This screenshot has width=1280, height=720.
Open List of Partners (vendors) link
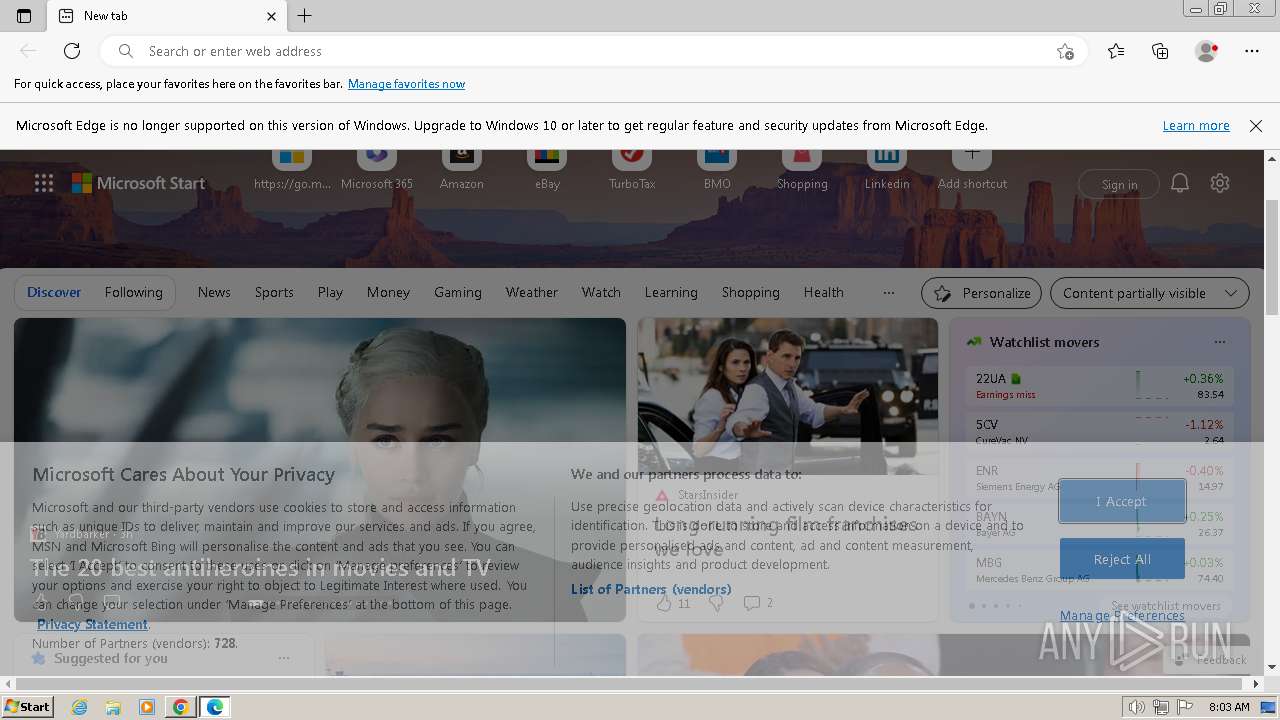pos(651,589)
